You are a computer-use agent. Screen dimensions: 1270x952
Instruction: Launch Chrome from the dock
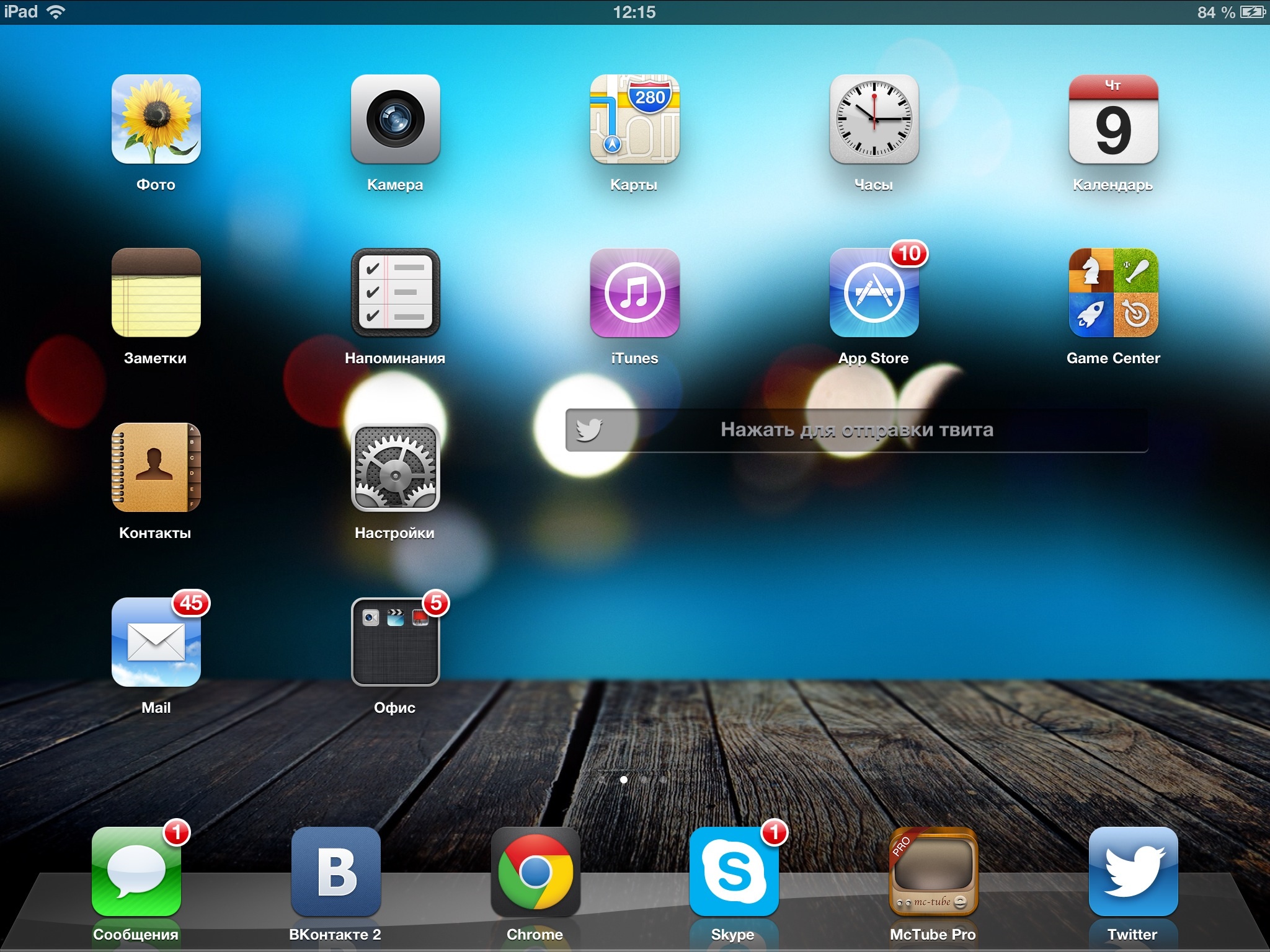click(535, 871)
